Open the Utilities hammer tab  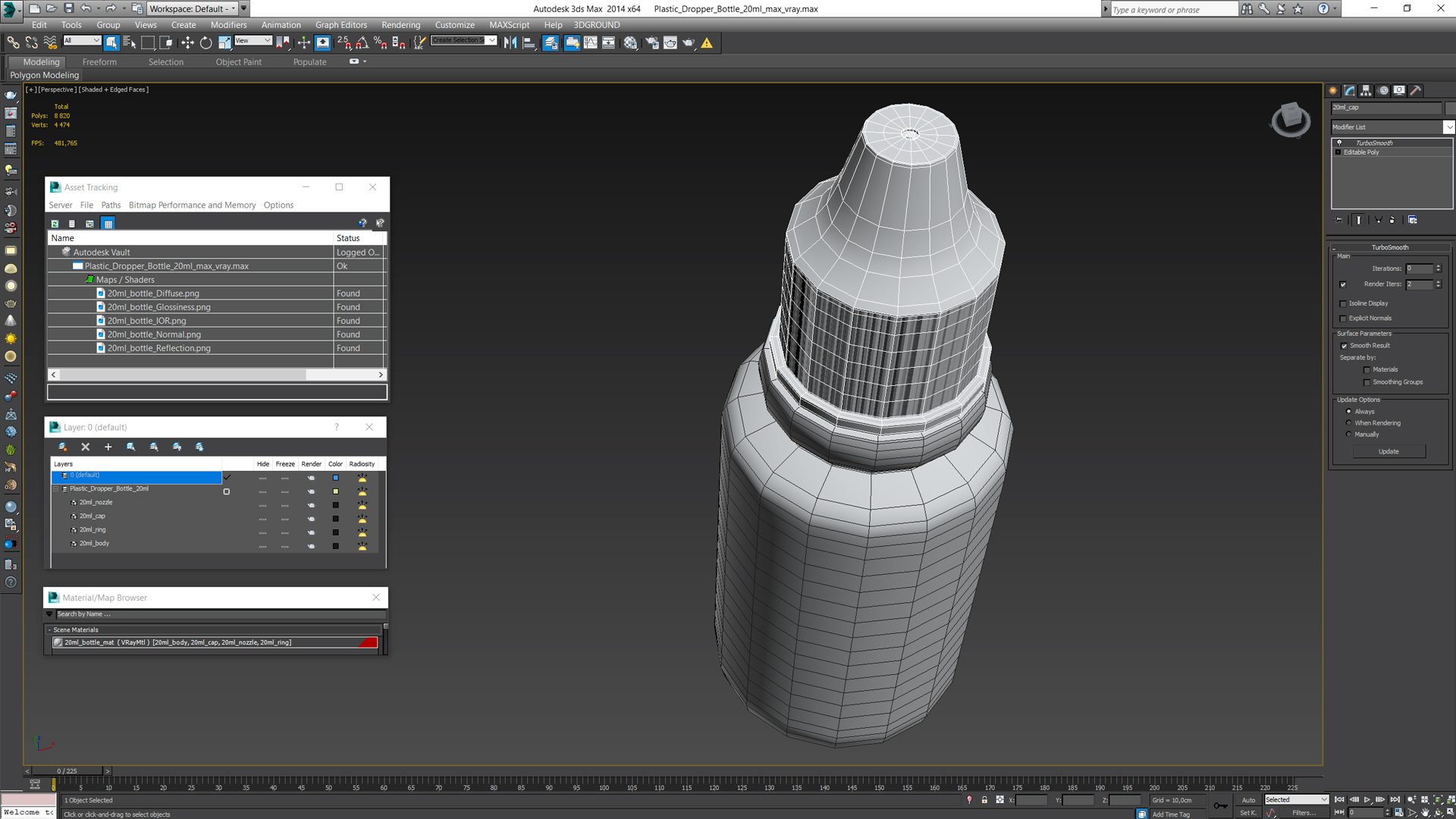pyautogui.click(x=1415, y=90)
